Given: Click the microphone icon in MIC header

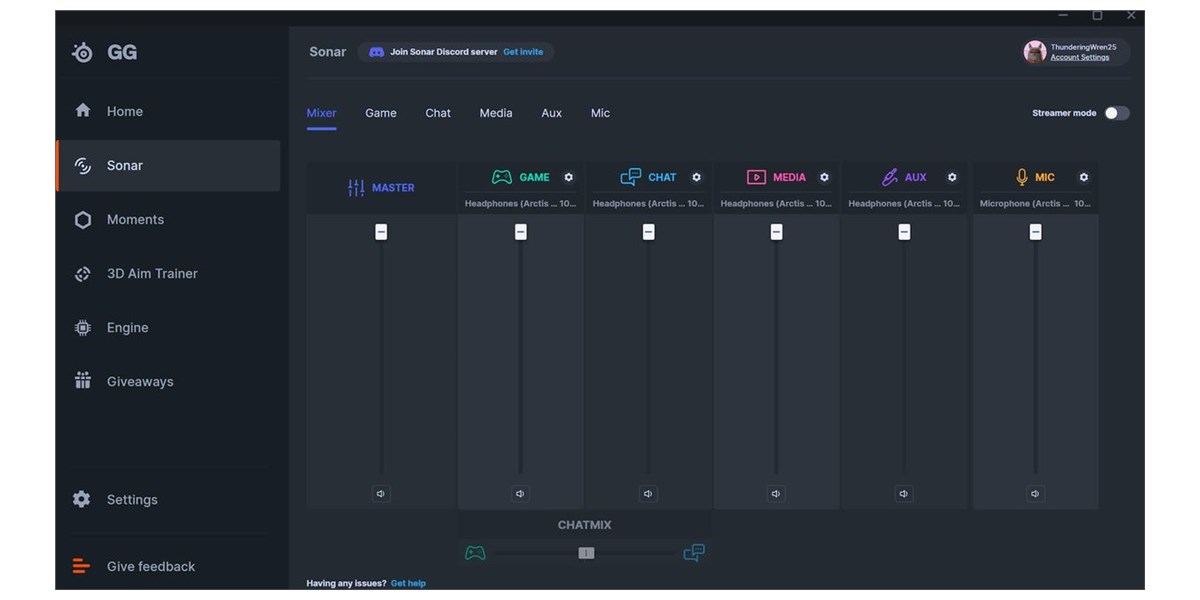Looking at the screenshot, I should [x=1022, y=177].
